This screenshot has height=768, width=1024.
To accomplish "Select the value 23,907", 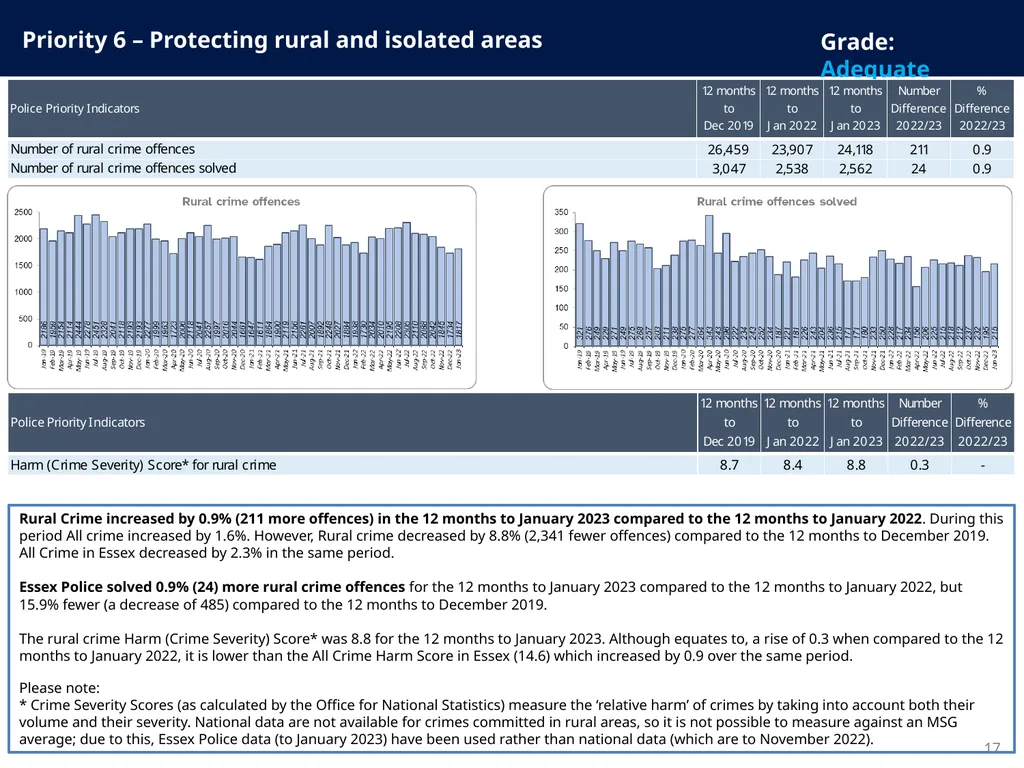I will click(x=792, y=150).
